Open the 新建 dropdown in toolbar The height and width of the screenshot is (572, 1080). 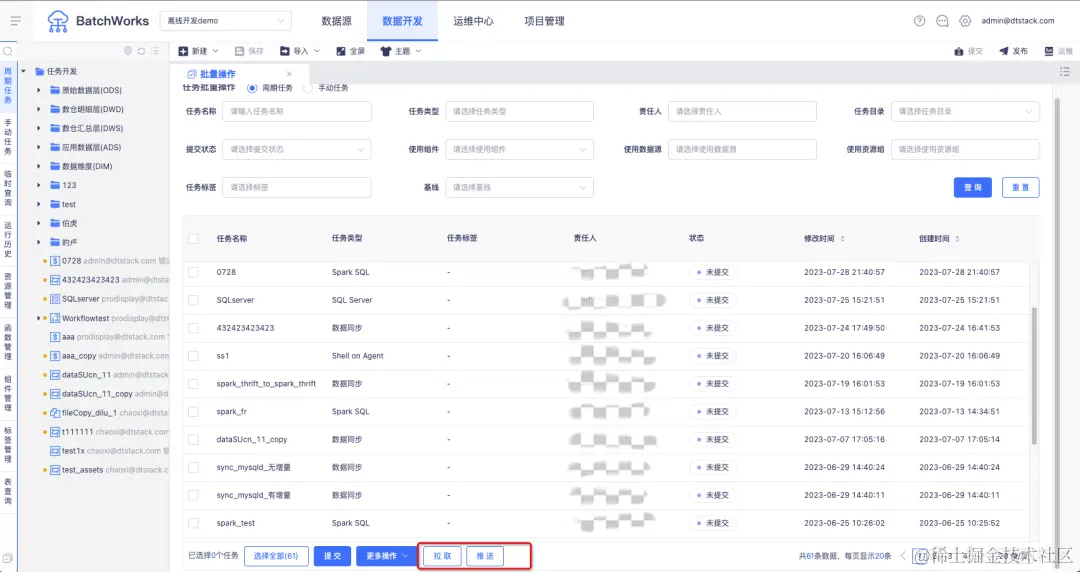pos(198,51)
